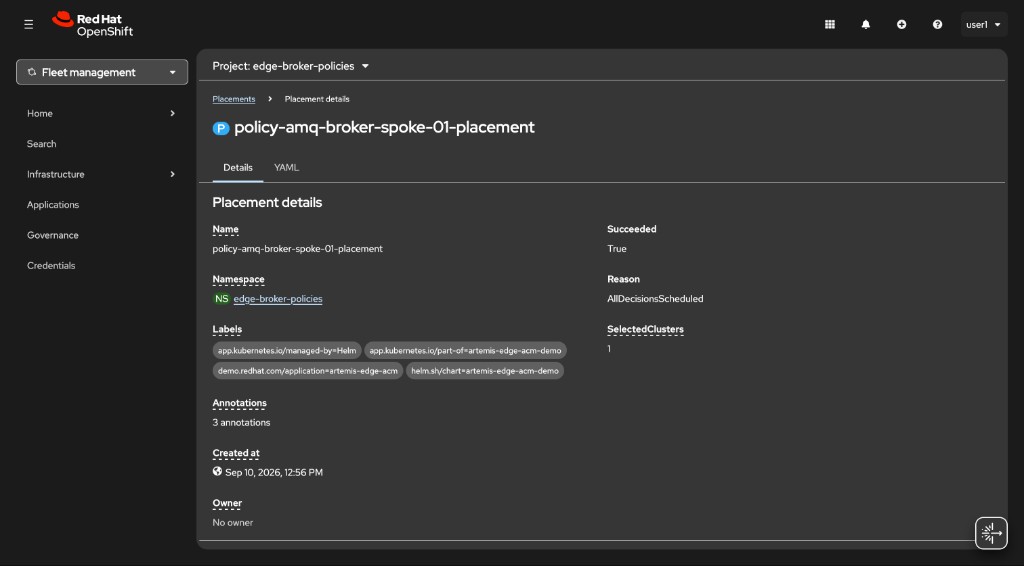Viewport: 1024px width, 566px height.
Task: Click the Name value policy-amq-broker-spoke-01-placement
Action: 297,249
